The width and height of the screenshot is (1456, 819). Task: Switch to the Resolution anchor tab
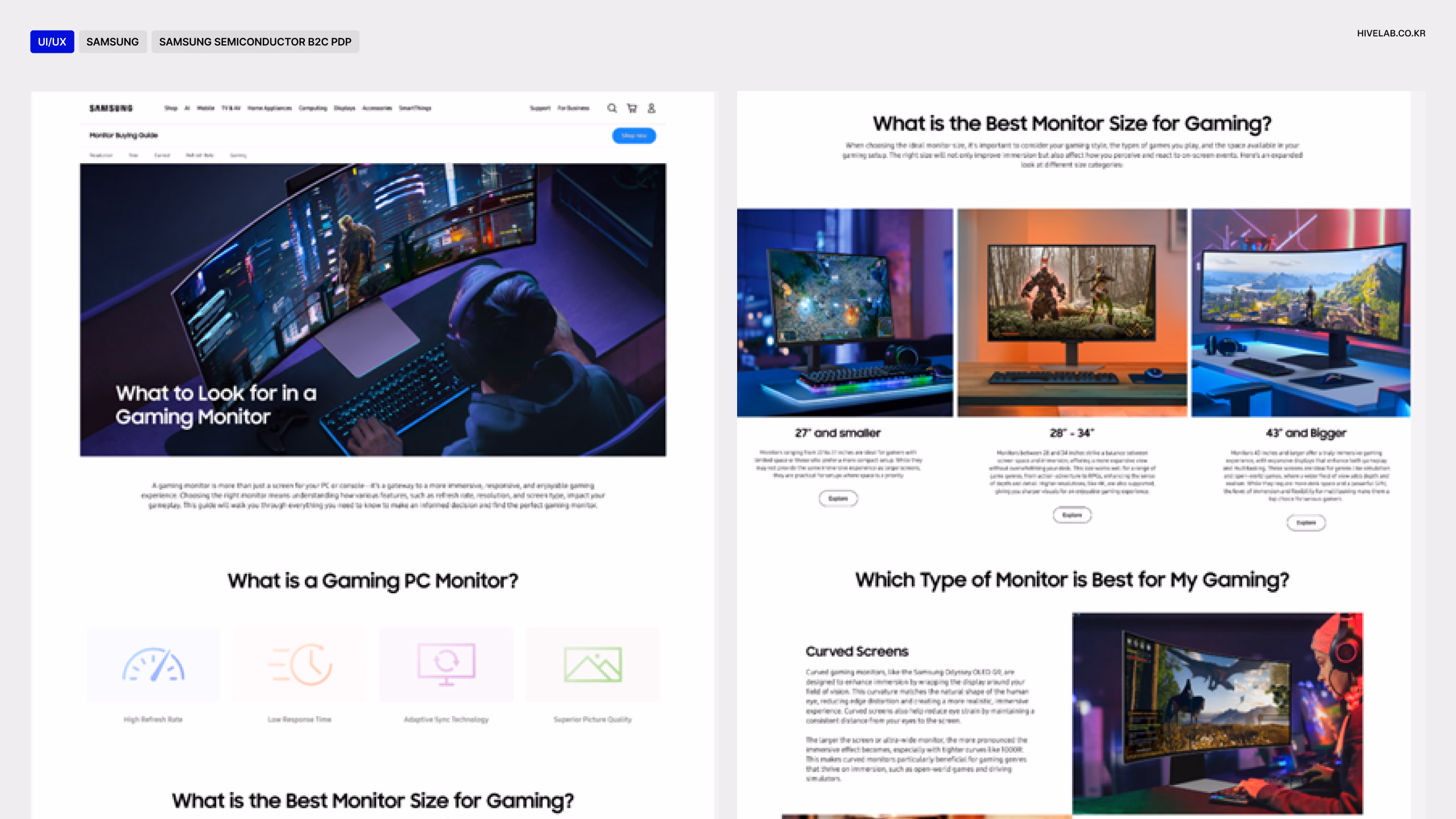tap(101, 155)
